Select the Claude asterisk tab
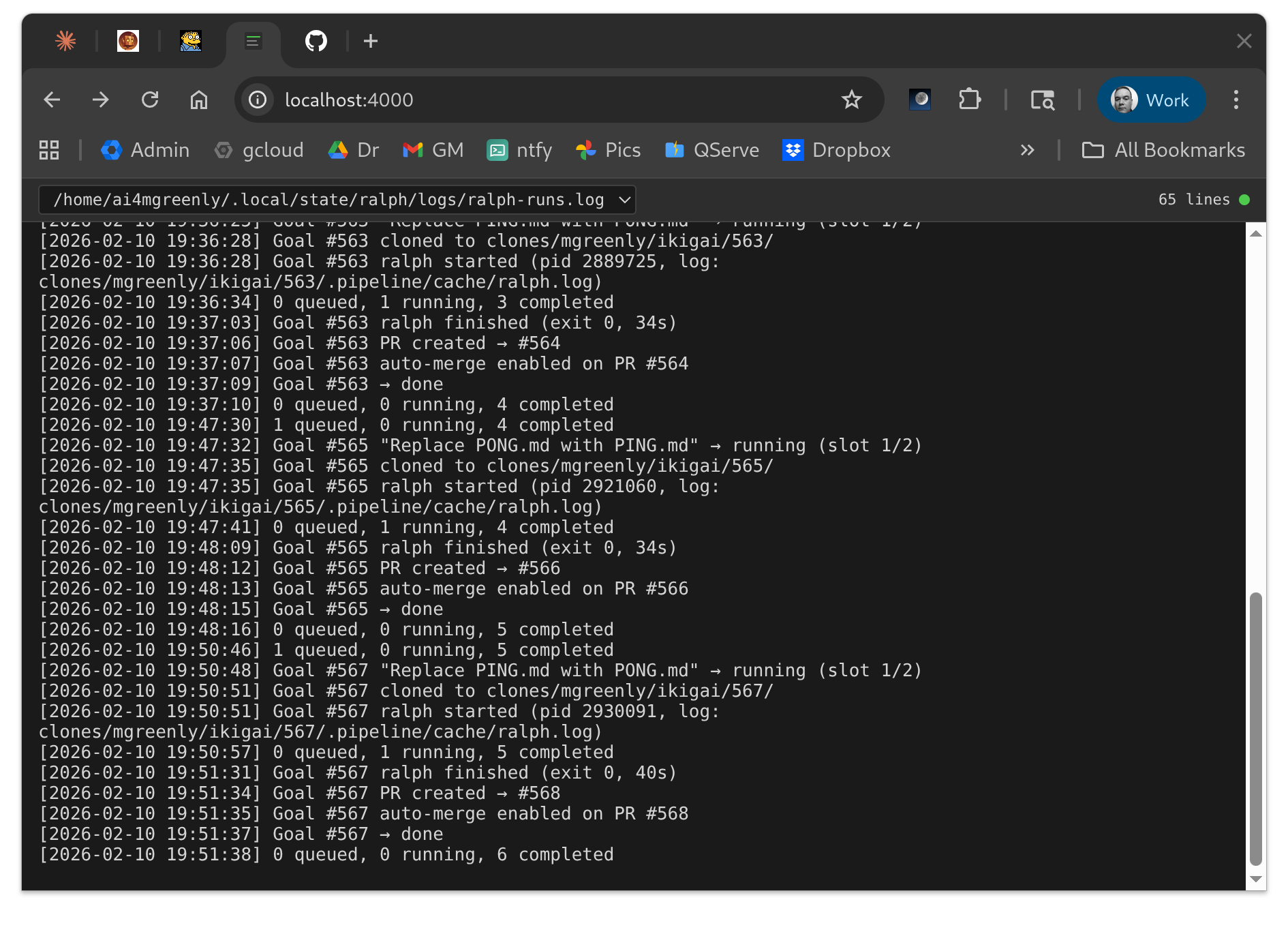Viewport: 1288px width, 934px height. [65, 41]
